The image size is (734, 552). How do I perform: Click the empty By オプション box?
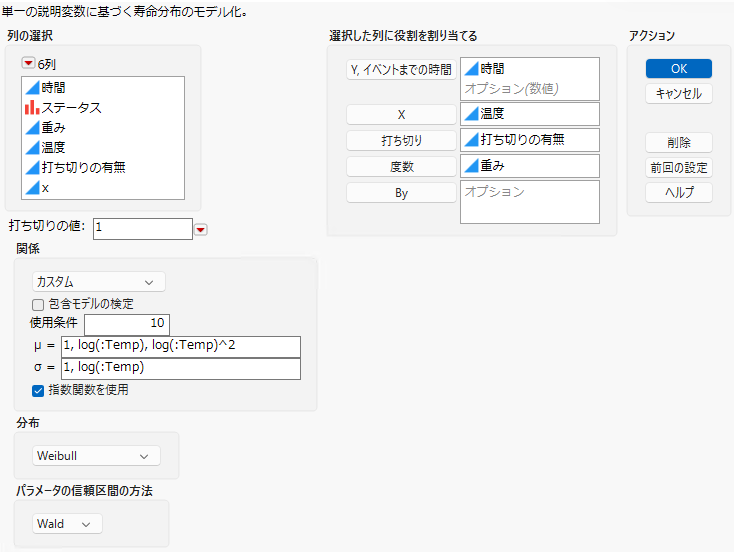click(529, 202)
